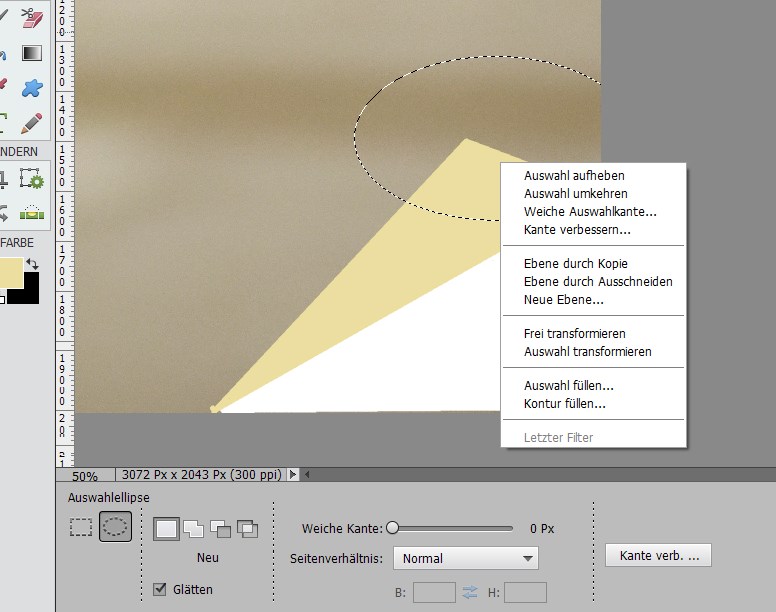Click the B width input field
Image resolution: width=776 pixels, height=612 pixels.
(x=434, y=592)
